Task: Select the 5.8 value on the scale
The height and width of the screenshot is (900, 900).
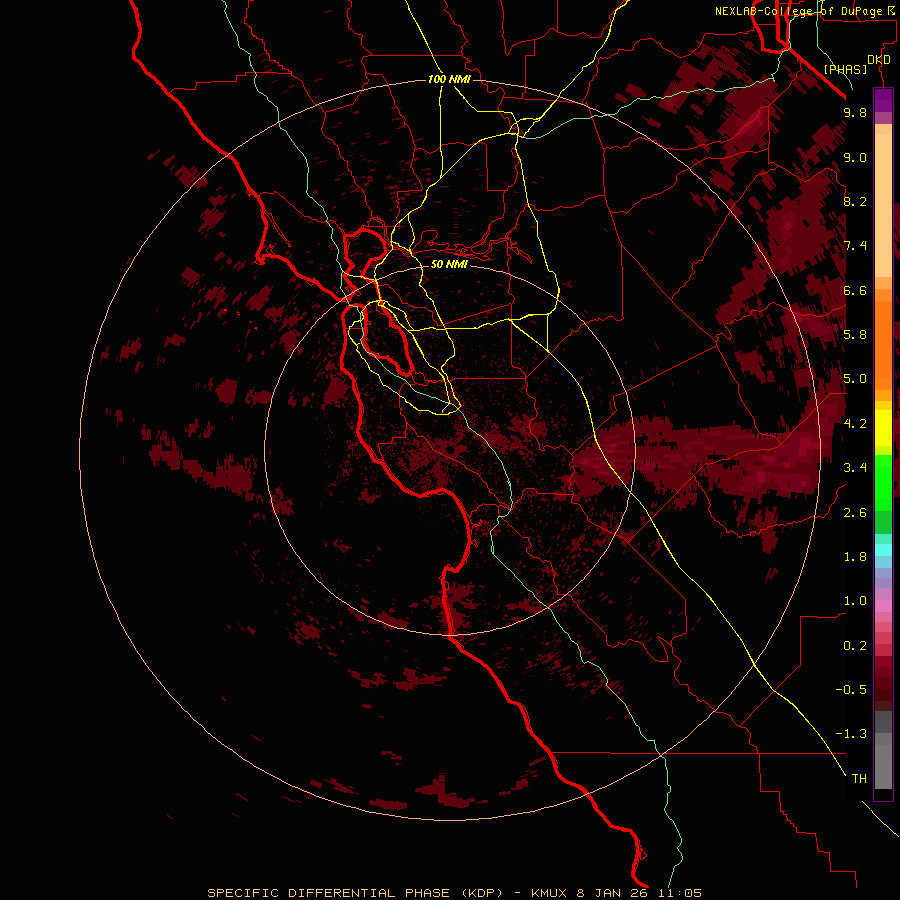Action: (x=855, y=335)
